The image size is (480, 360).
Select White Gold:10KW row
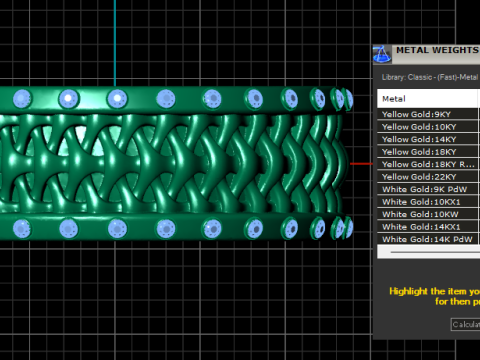pos(428,214)
